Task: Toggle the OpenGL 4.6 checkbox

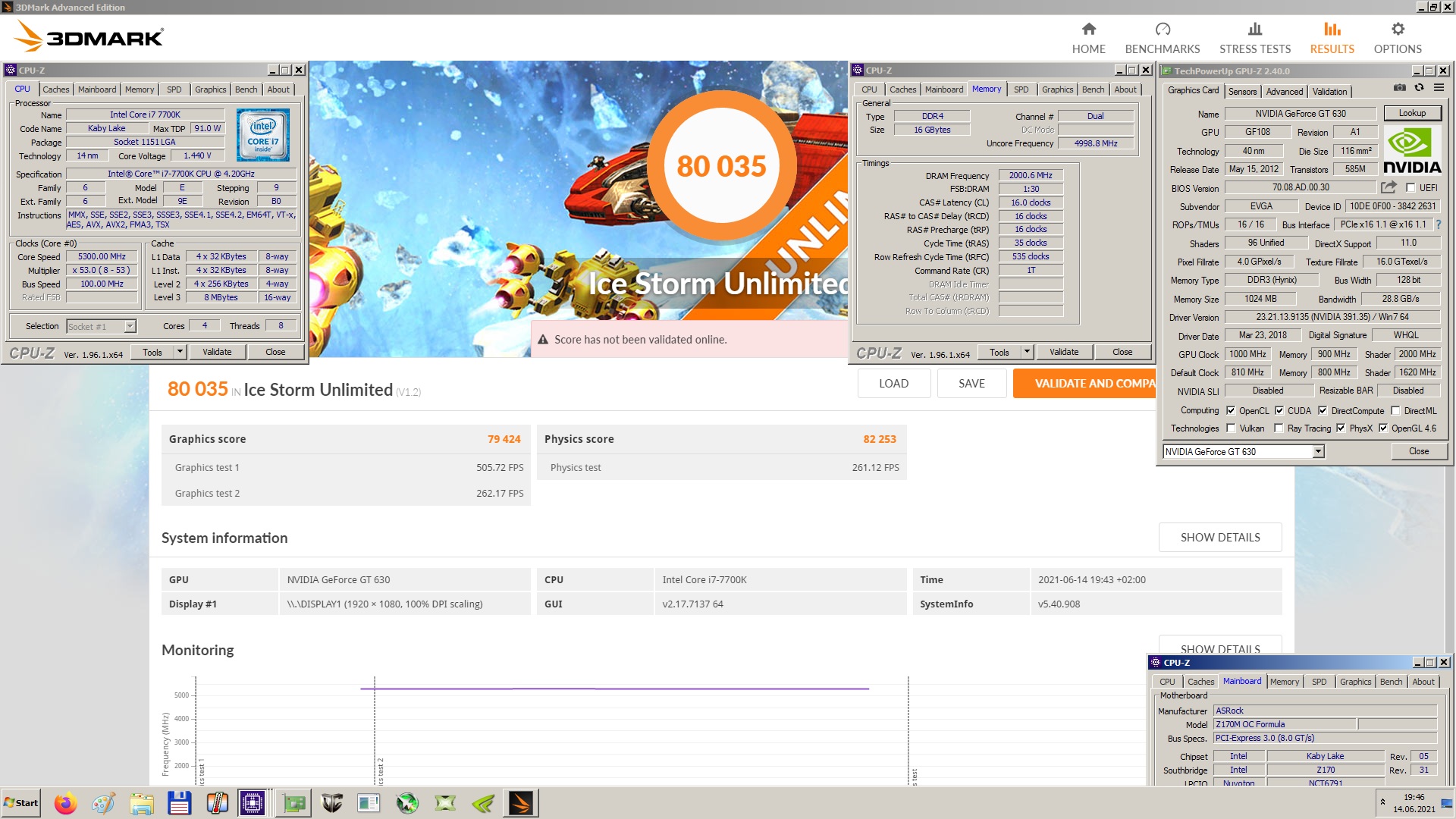Action: pos(1383,428)
